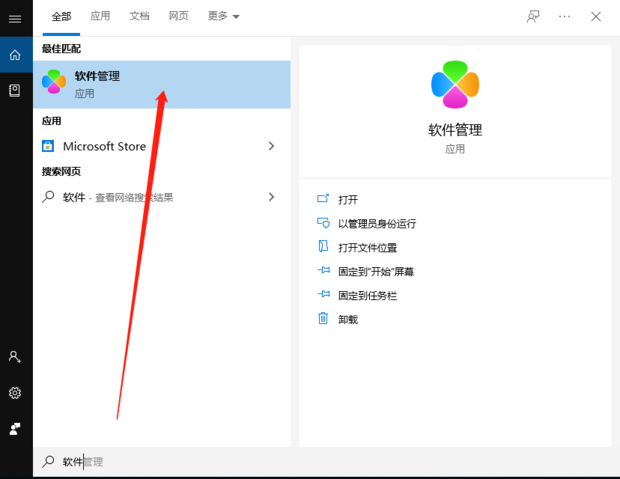Choose 以管理员身份运行
The width and height of the screenshot is (620, 479).
(377, 223)
